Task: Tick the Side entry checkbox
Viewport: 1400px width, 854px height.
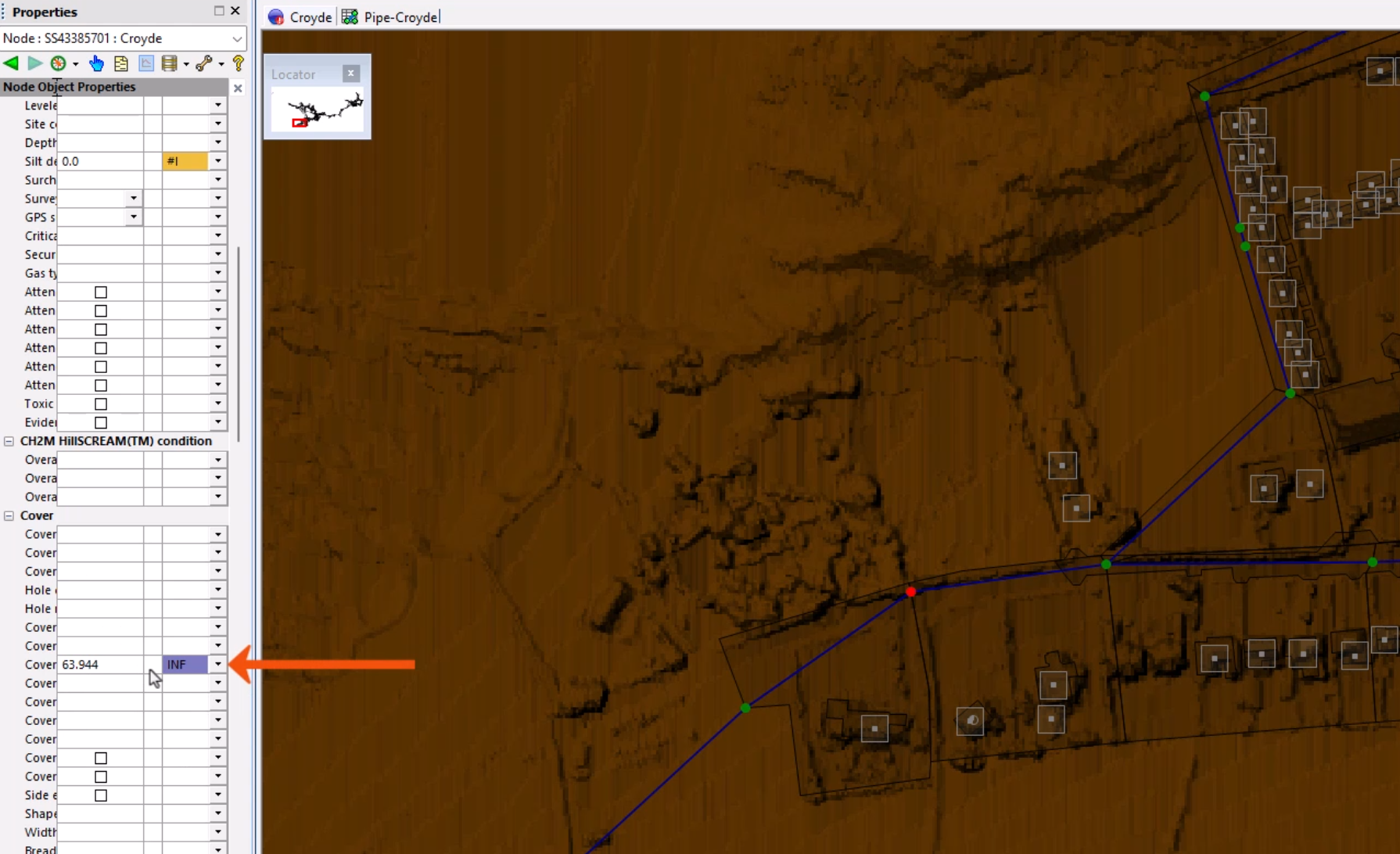Action: coord(101,795)
